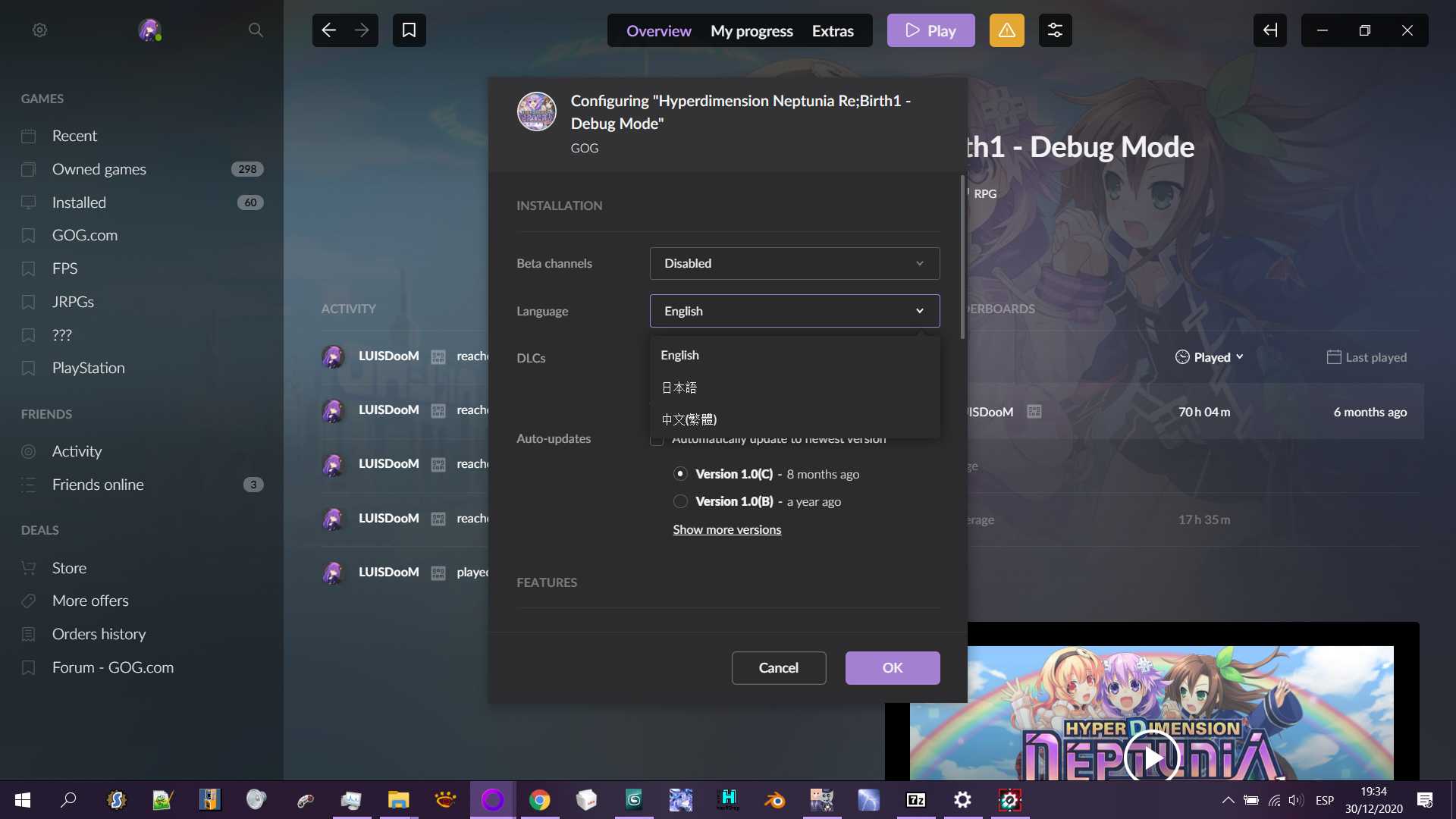Screen dimensions: 1456x819
Task: Click the configuration dialog scrollbar
Action: [x=962, y=258]
